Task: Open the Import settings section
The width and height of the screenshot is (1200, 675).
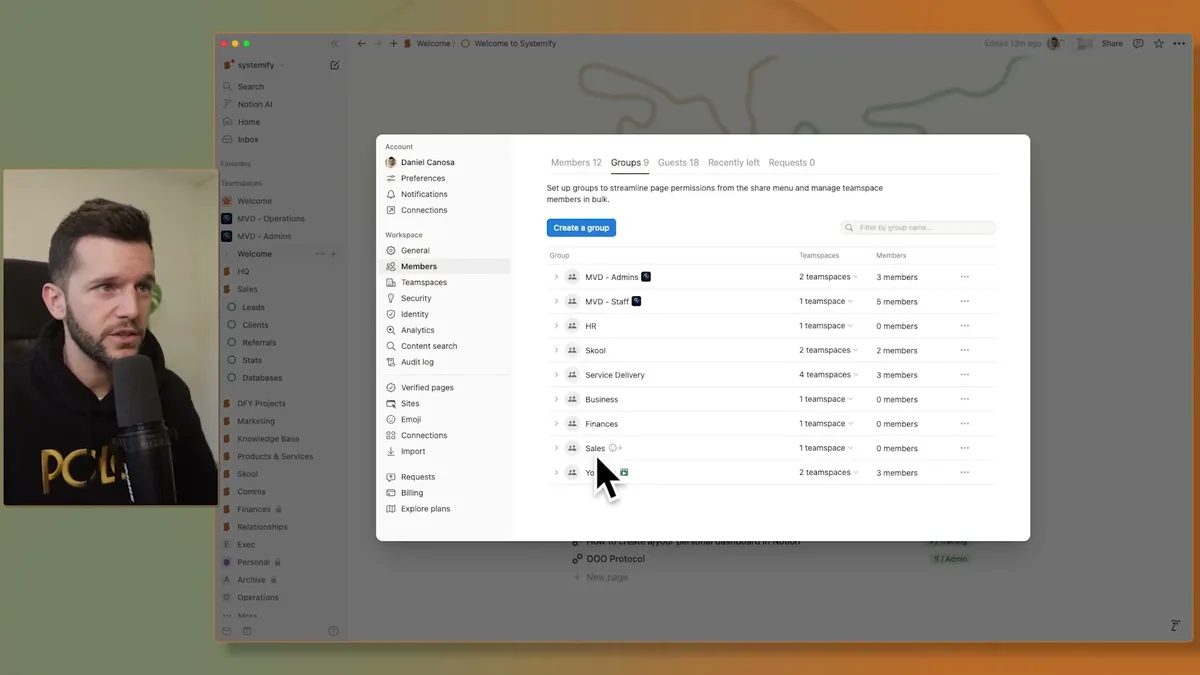Action: [x=415, y=451]
